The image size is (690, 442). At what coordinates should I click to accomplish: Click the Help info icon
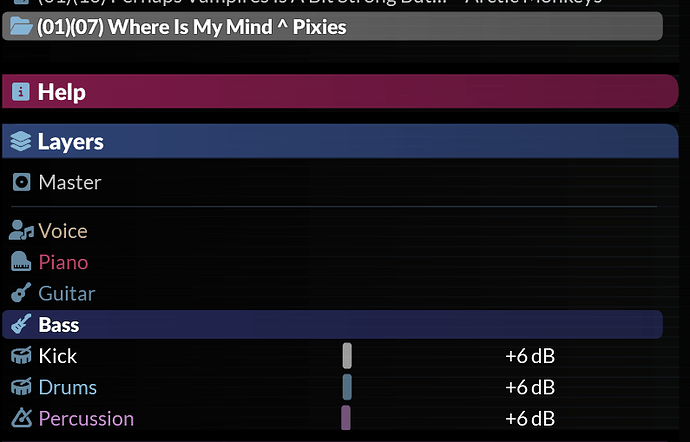coord(21,92)
